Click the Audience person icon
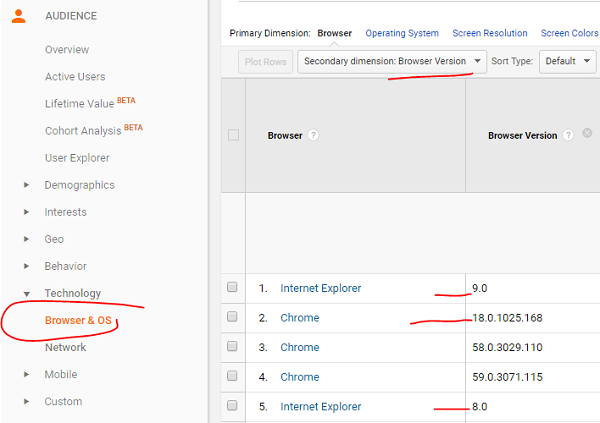The height and width of the screenshot is (423, 600). [18, 16]
